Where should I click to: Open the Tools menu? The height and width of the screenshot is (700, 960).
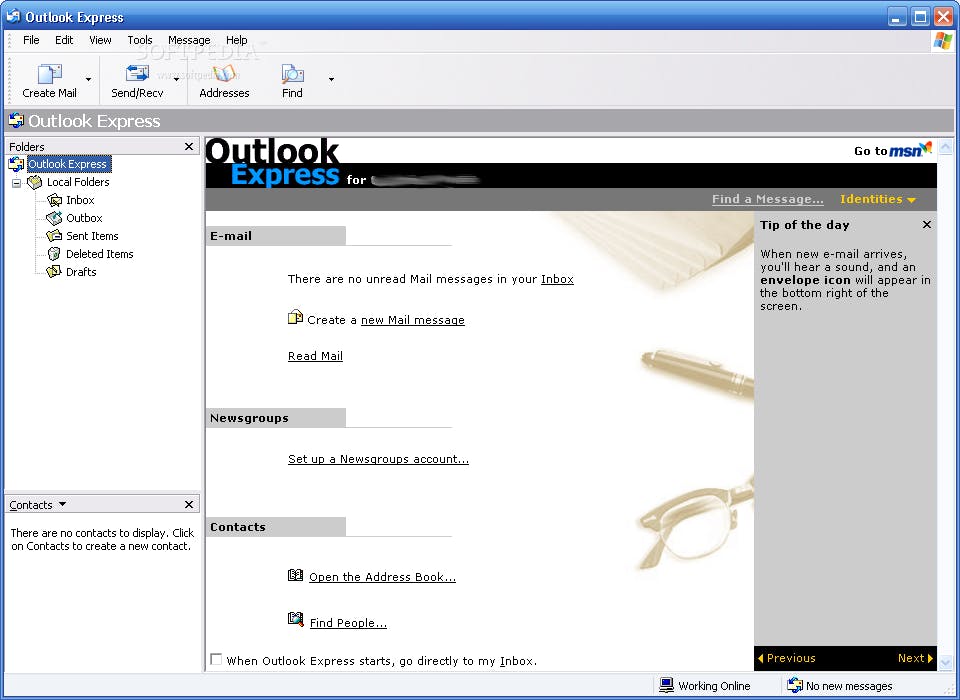139,40
